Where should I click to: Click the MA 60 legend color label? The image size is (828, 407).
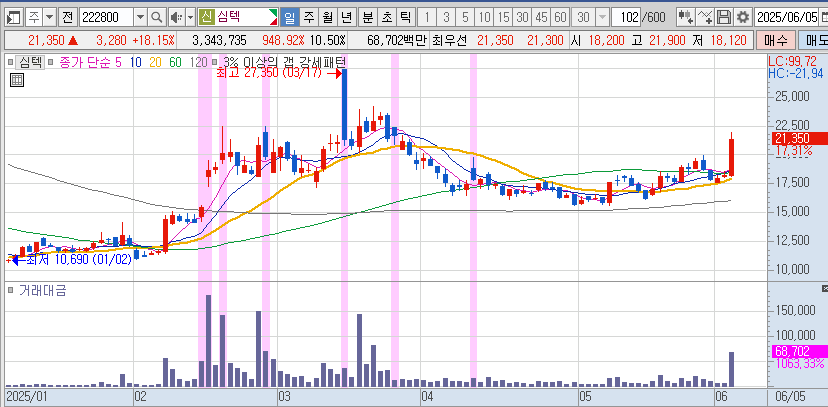(175, 62)
